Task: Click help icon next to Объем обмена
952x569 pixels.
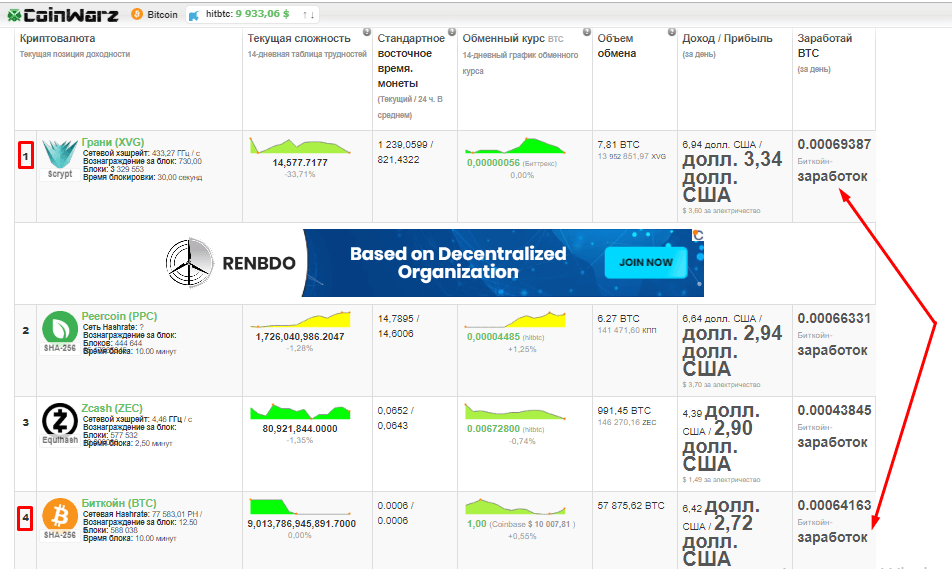Action: coord(672,32)
